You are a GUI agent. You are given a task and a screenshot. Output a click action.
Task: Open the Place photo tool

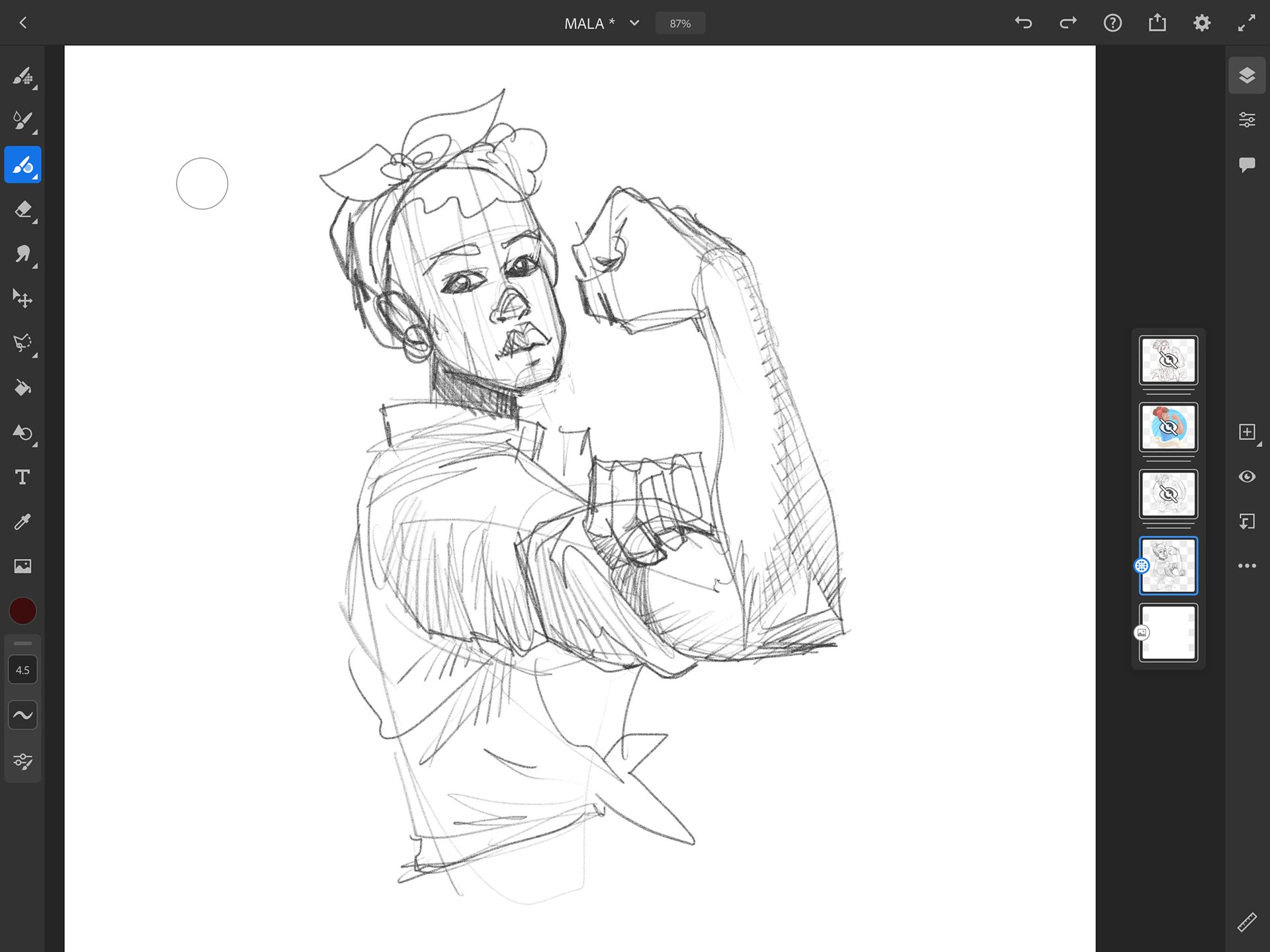click(22, 566)
